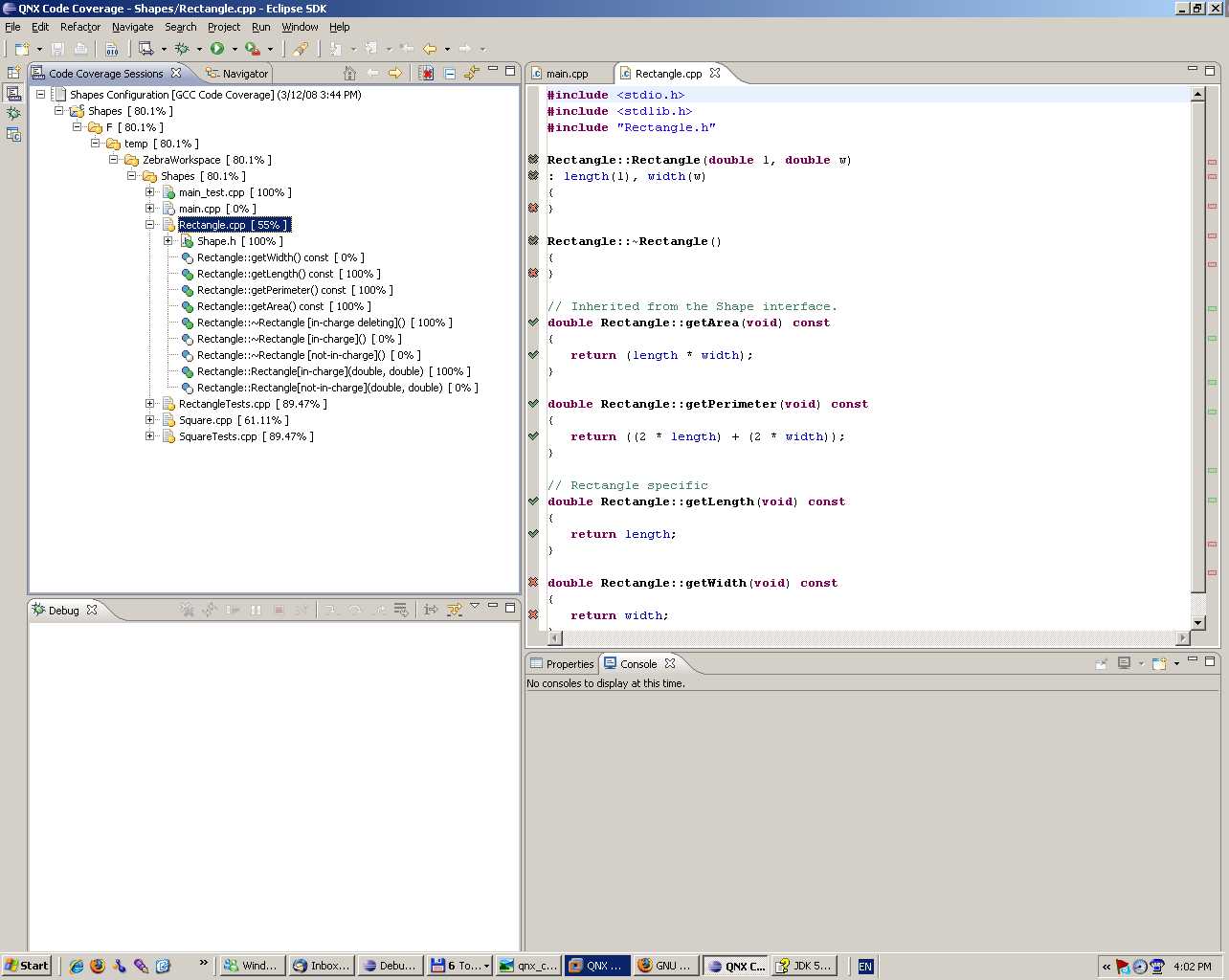Expand the main_test.cpp tree node
The height and width of the screenshot is (980, 1229).
point(150,192)
